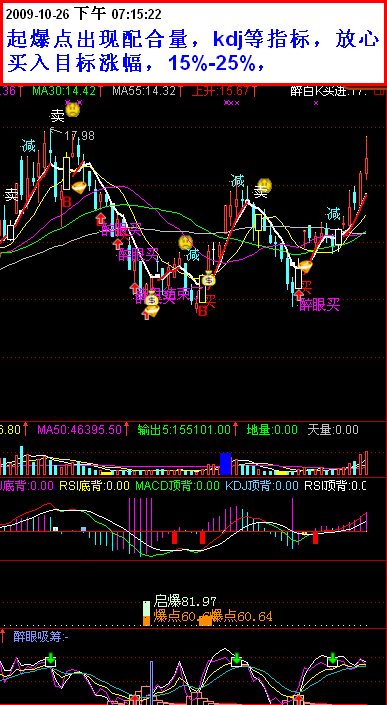Click the 17.98 high price label

coord(80,136)
